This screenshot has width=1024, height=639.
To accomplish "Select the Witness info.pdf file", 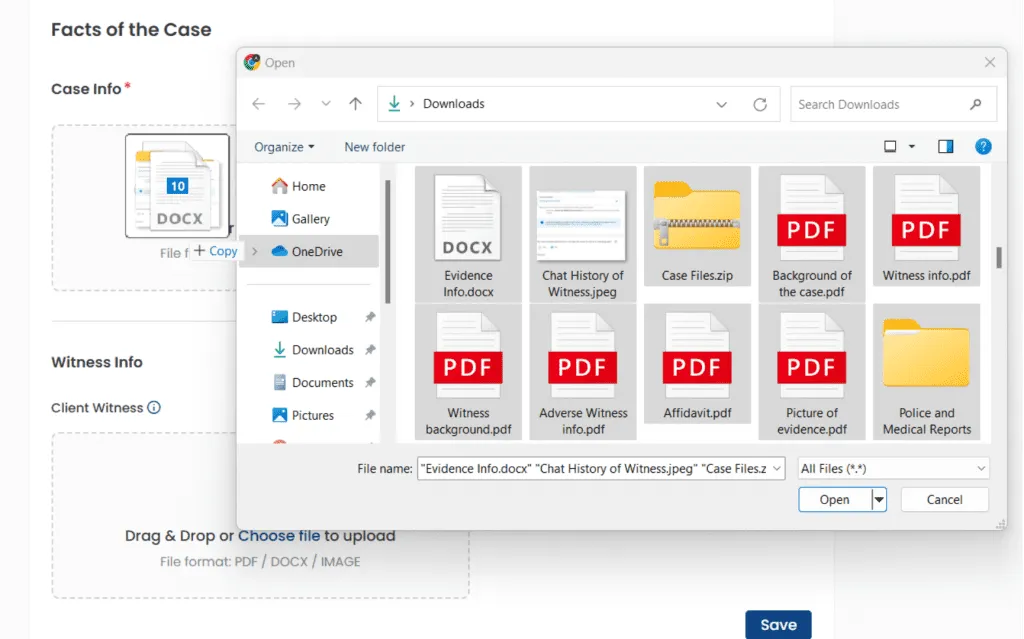I will click(926, 226).
